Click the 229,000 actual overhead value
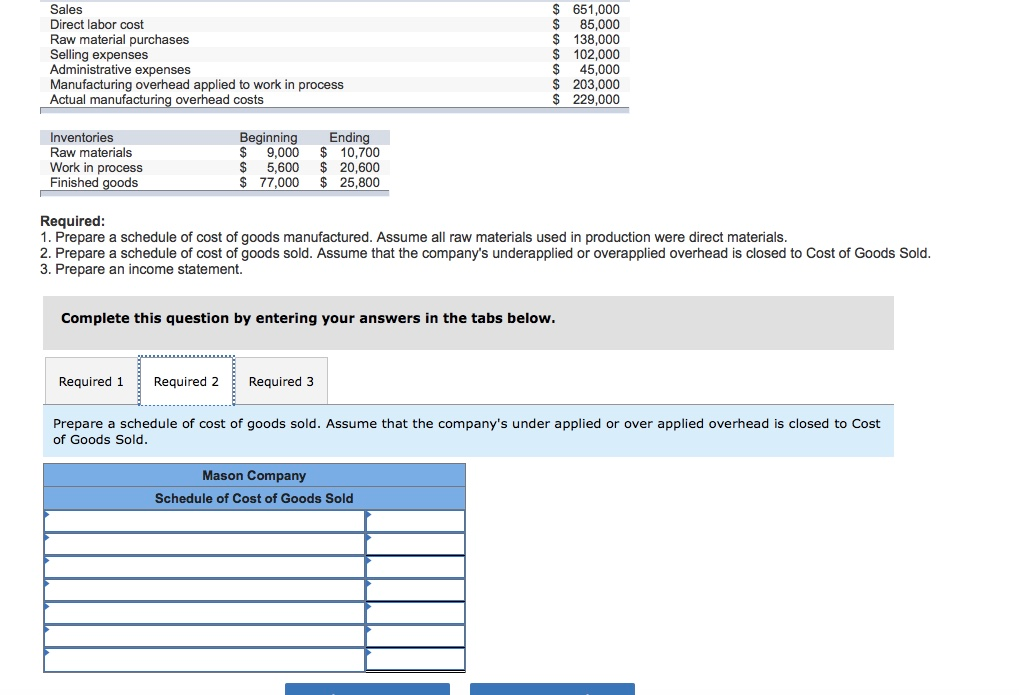 pos(596,99)
